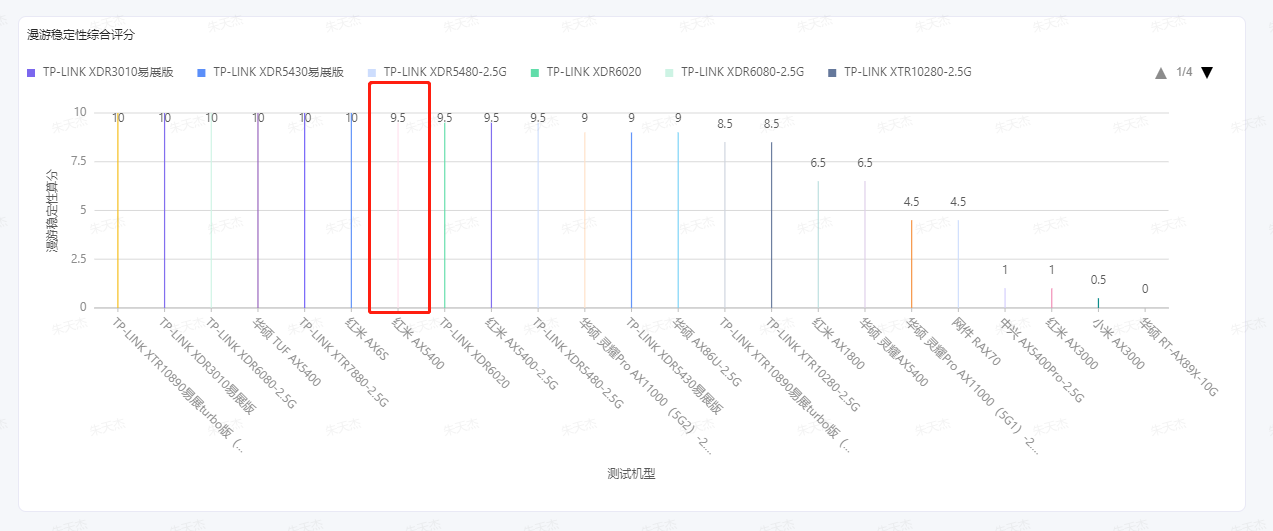
Task: Click axis label 红米 AX6S
Action: 368,340
